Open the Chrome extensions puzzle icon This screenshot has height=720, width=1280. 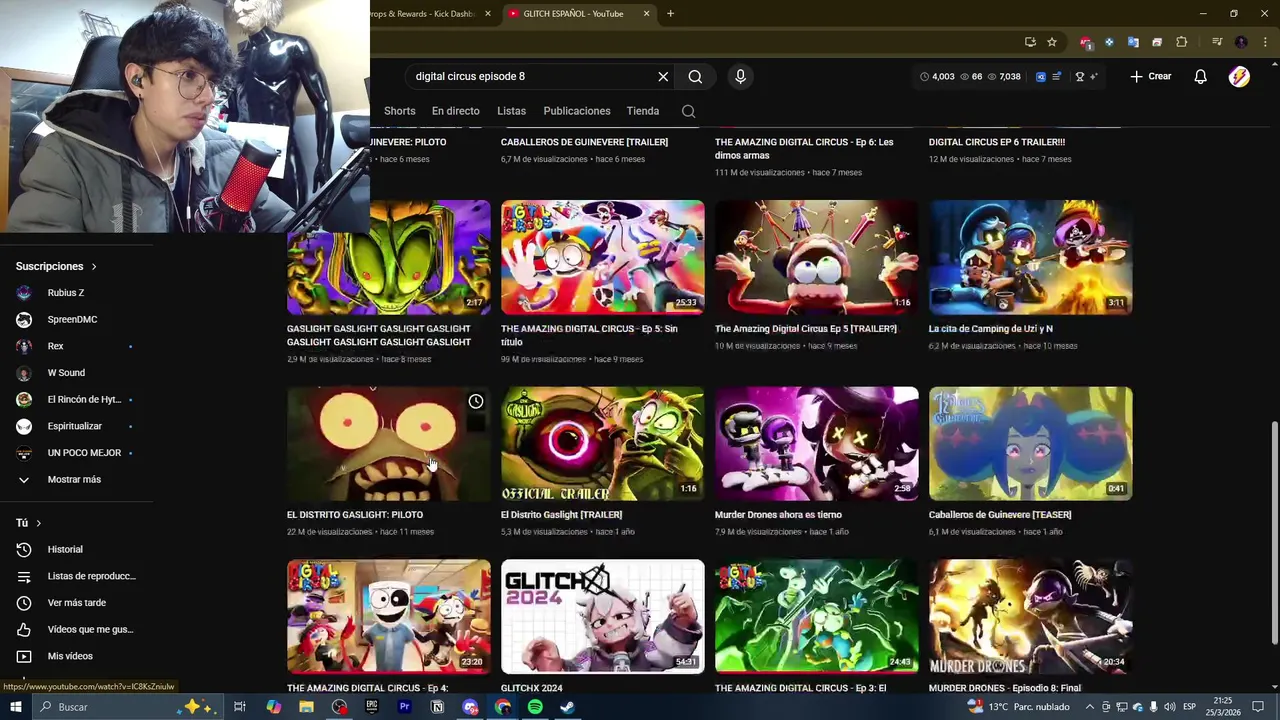(x=1181, y=42)
